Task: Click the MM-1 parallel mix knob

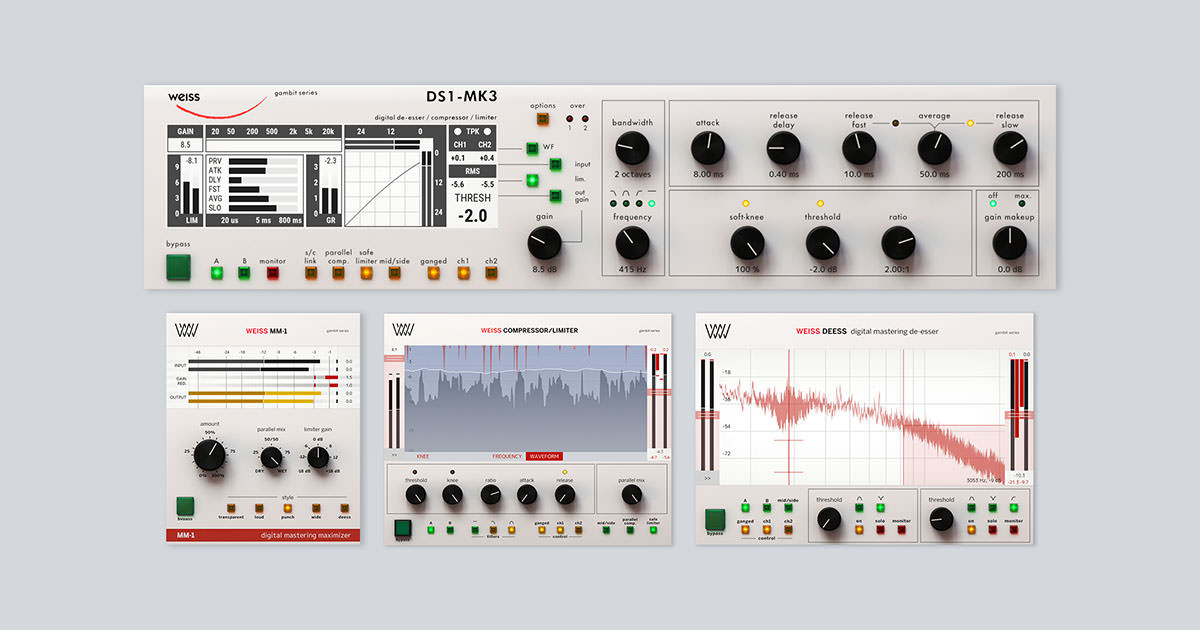Action: click(x=270, y=459)
